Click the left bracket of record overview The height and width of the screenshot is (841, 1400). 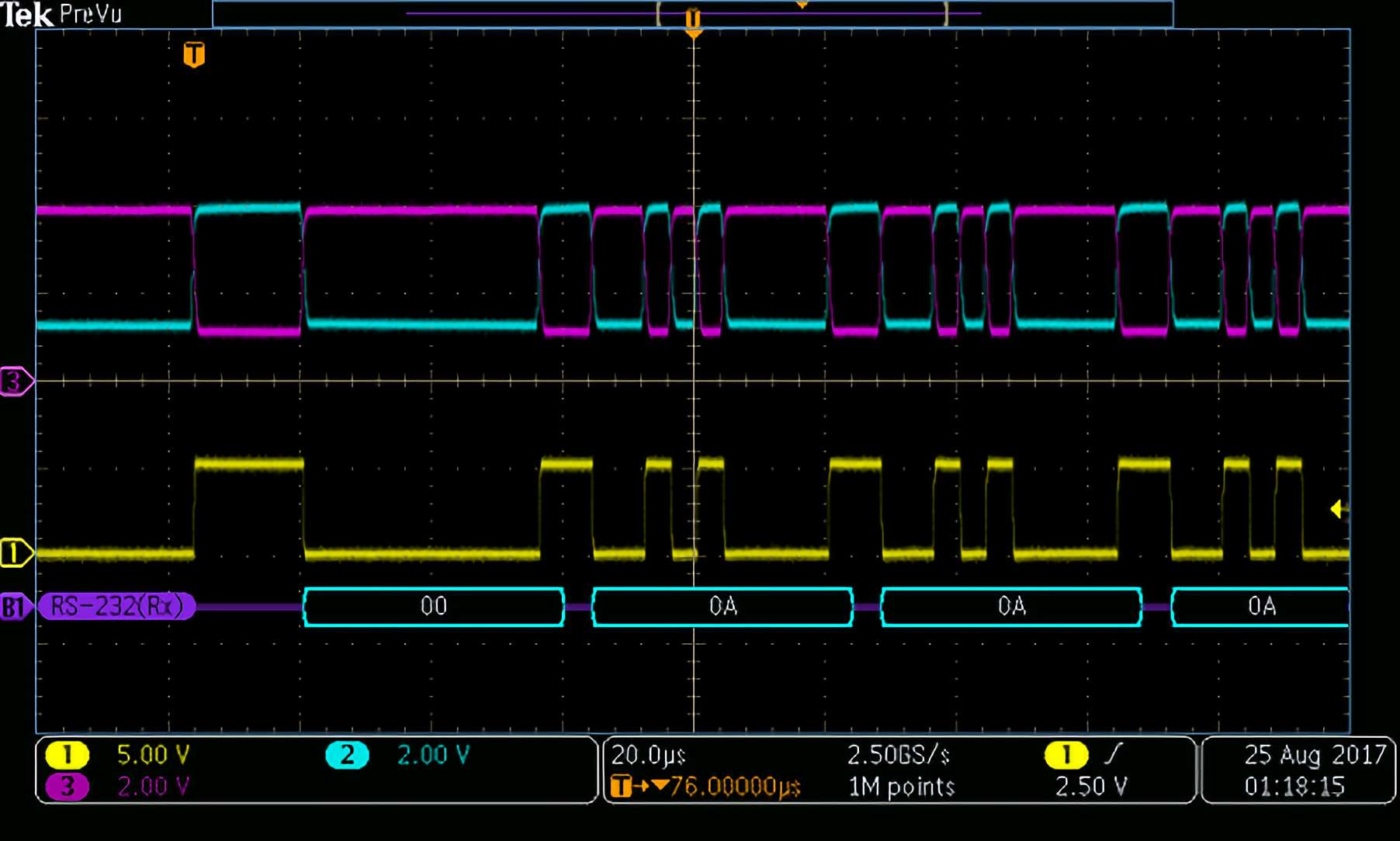tap(659, 14)
